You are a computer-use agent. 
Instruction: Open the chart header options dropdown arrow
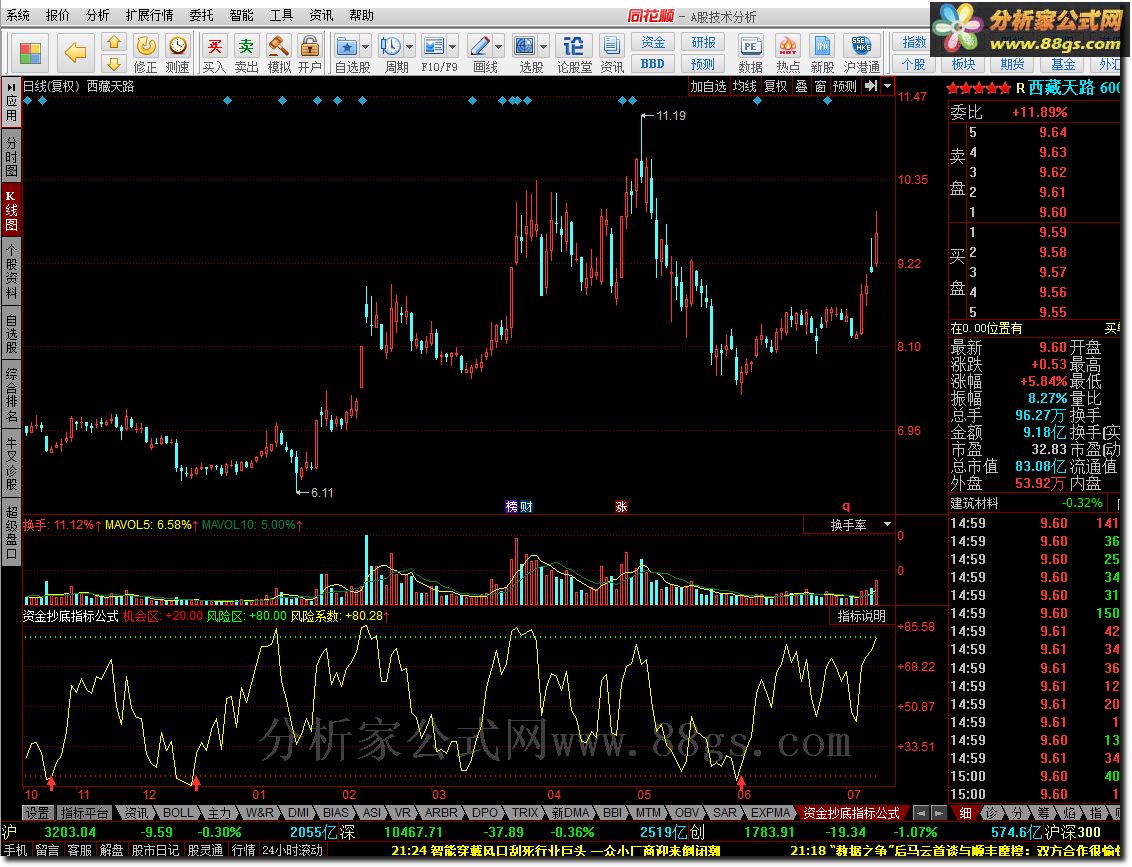tap(887, 86)
